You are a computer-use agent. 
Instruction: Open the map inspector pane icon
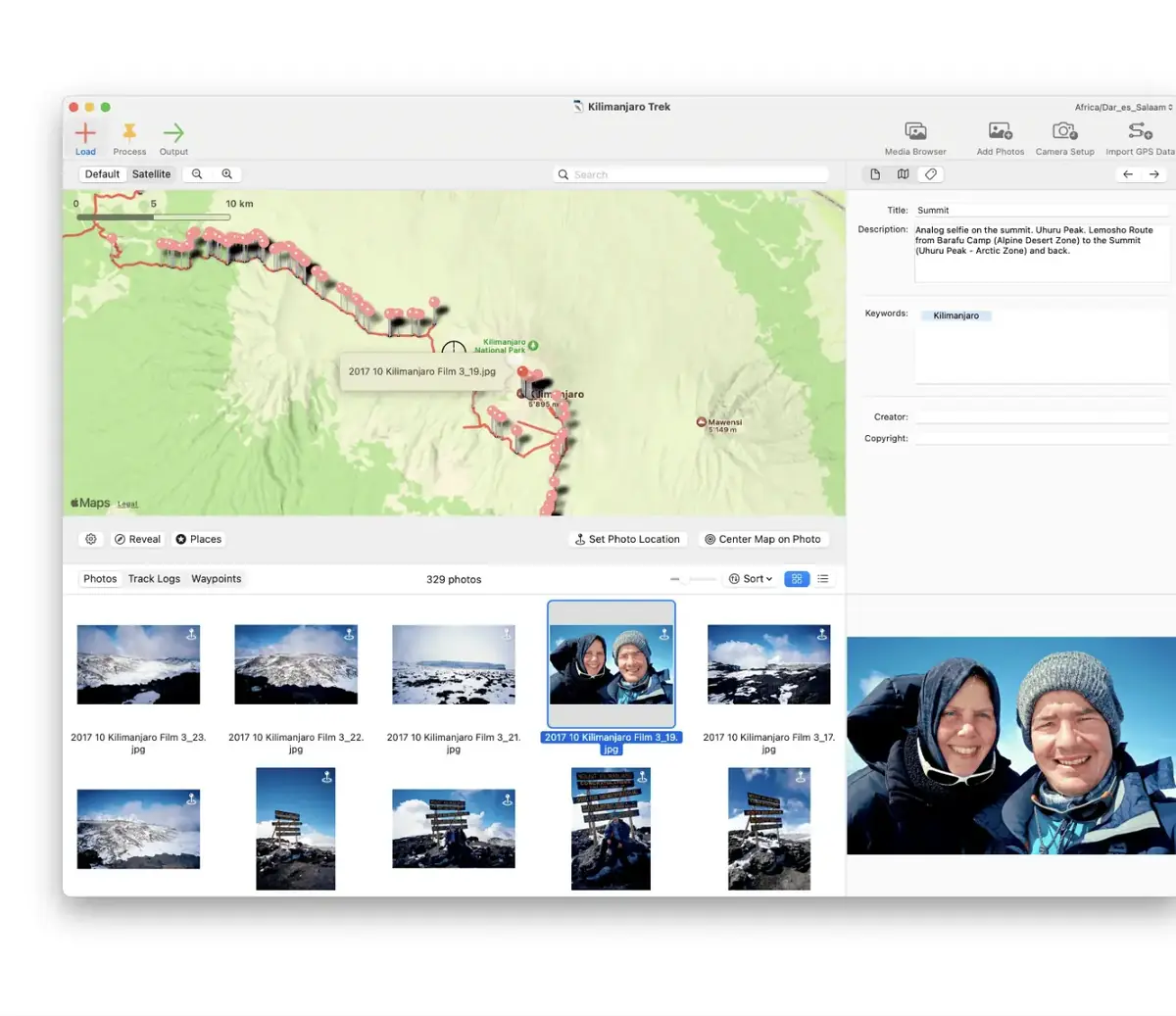(903, 173)
